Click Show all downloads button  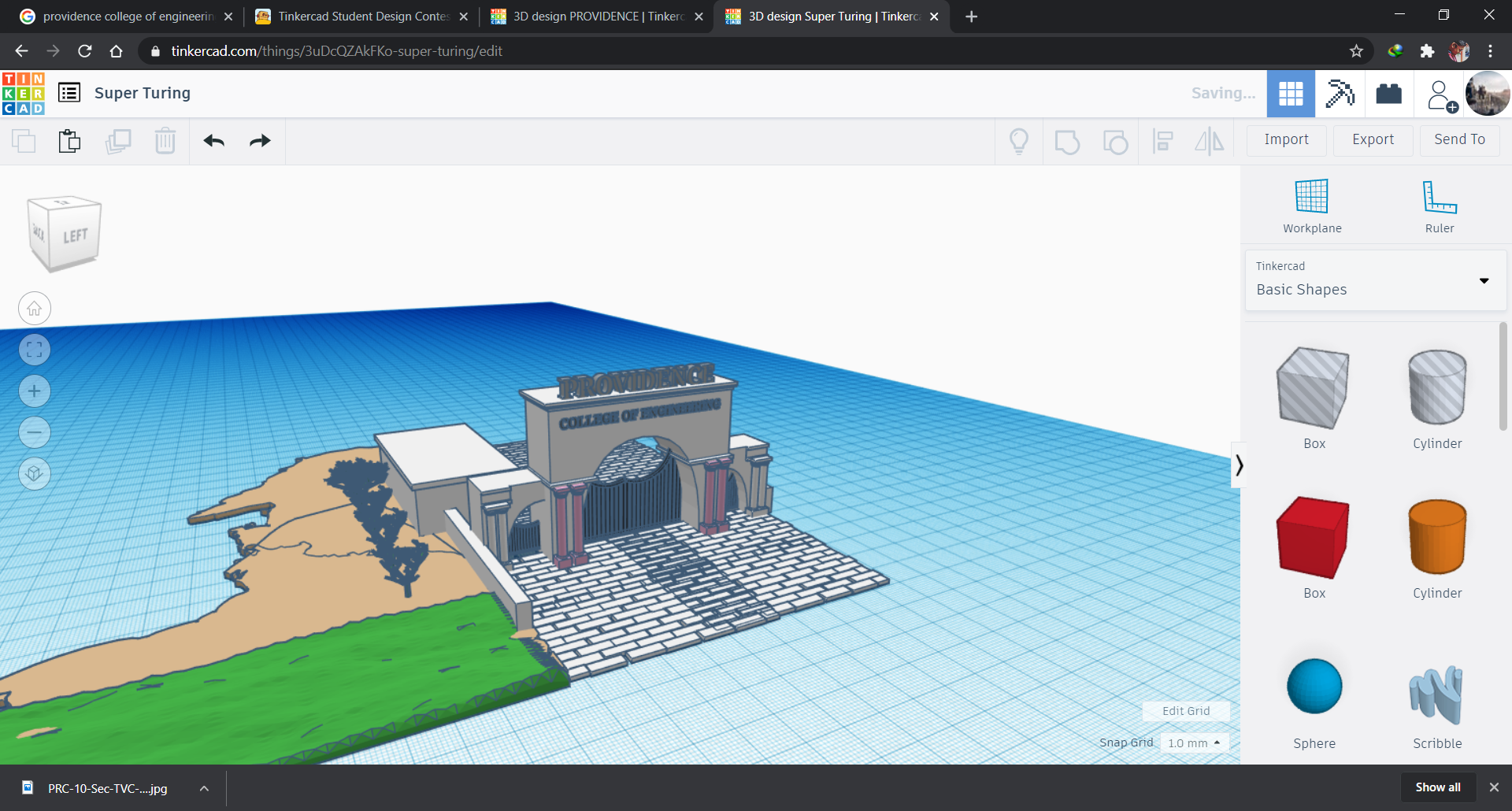click(x=1438, y=787)
